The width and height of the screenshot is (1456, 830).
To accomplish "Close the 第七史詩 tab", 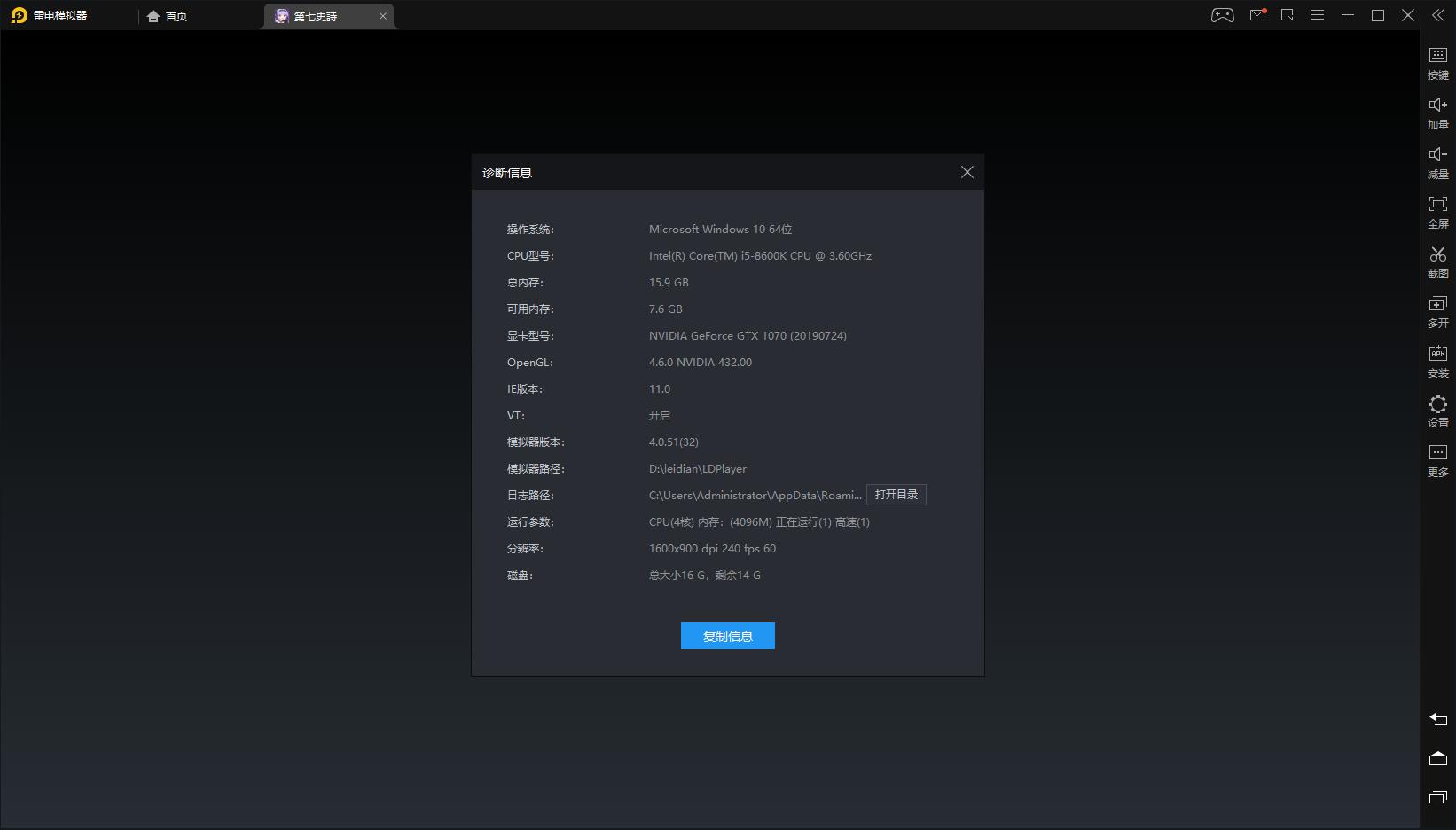I will coord(383,16).
